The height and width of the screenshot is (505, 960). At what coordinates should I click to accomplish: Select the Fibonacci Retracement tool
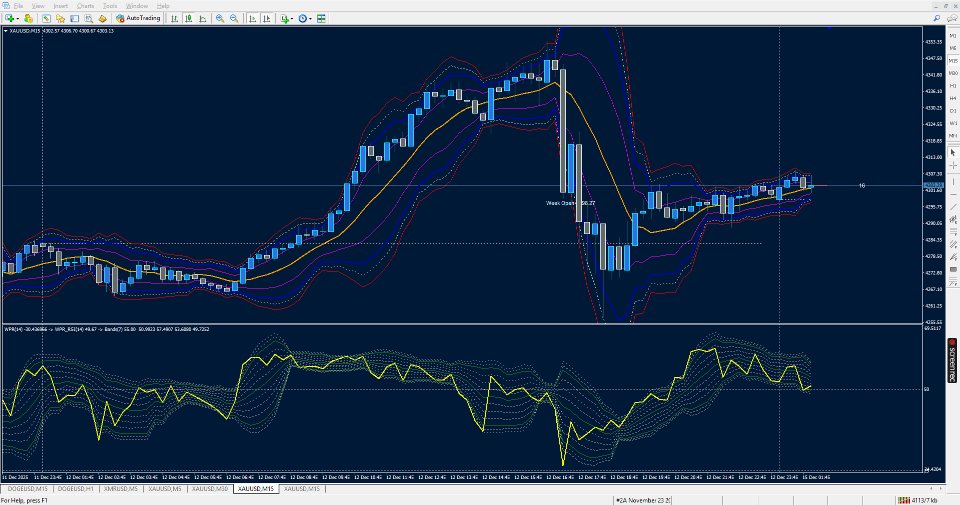coord(953,232)
